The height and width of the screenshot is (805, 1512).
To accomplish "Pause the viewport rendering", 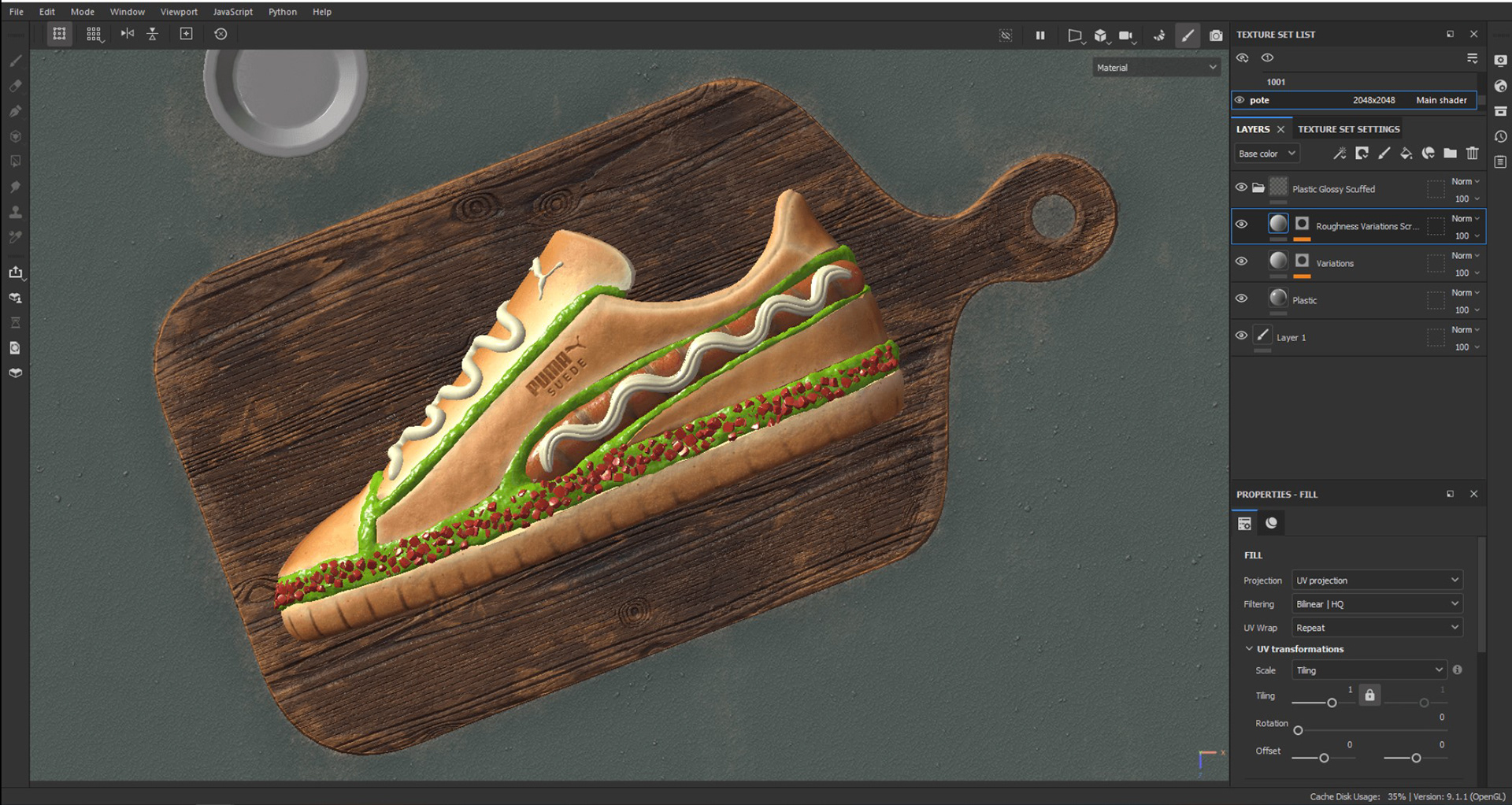I will 1040,35.
